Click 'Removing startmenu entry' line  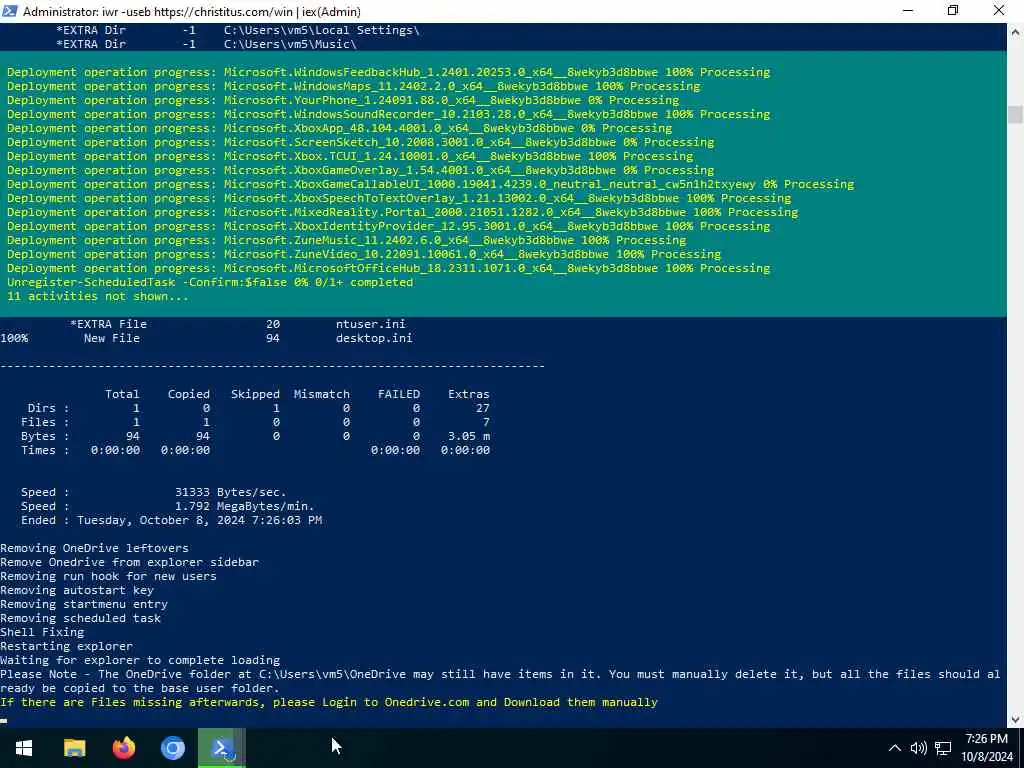coord(84,604)
